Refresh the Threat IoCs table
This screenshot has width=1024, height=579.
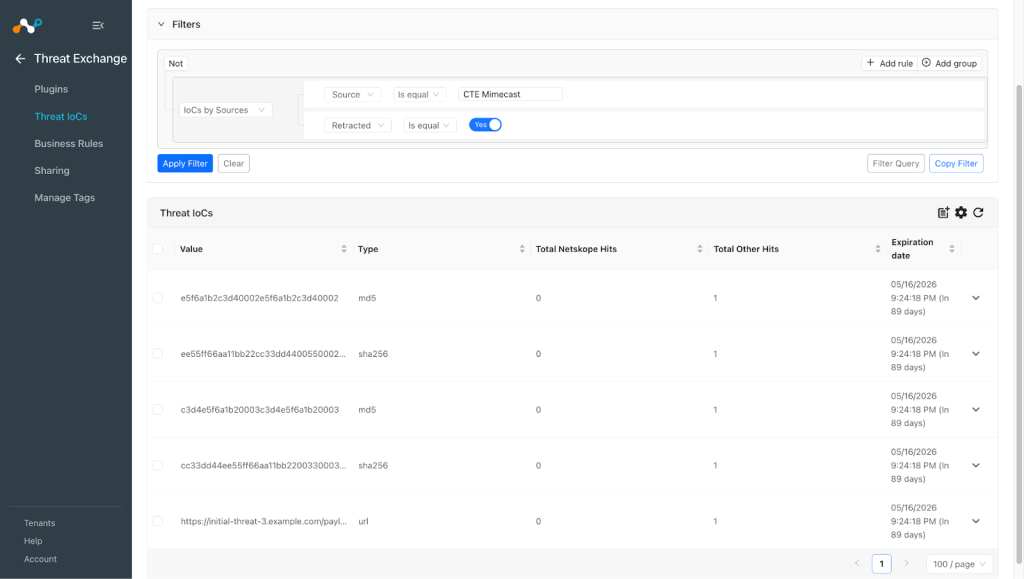(978, 213)
